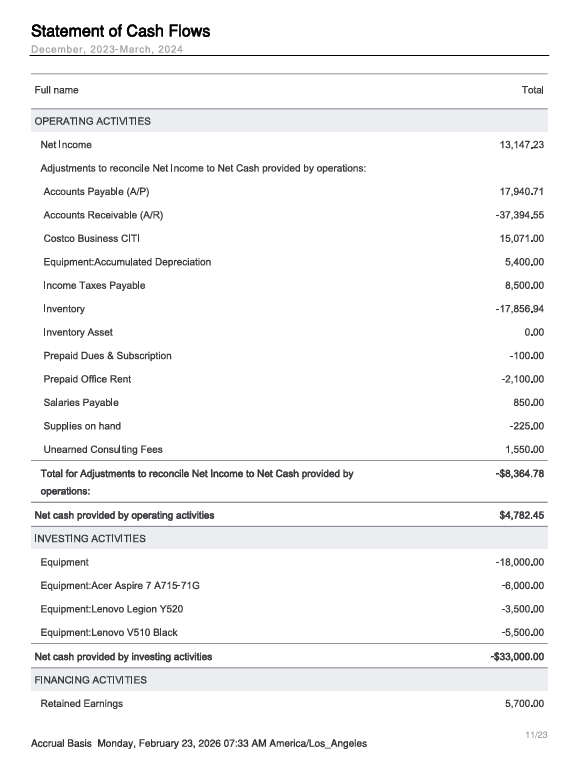Image resolution: width=580 pixels, height=769 pixels.
Task: Click the Income Taxes Payable amount 8,500.00
Action: click(525, 285)
